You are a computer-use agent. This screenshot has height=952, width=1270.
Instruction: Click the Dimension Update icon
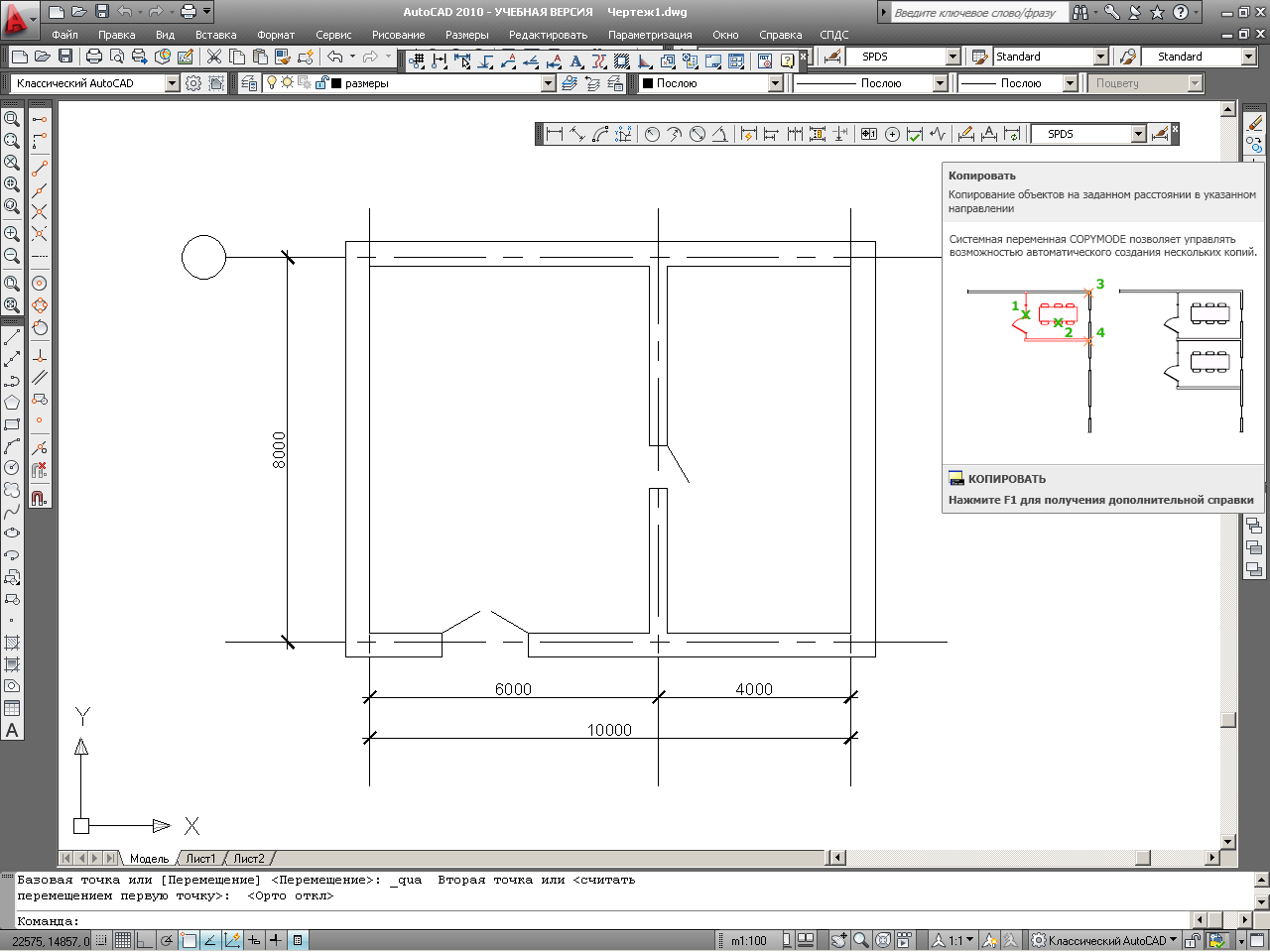[1012, 134]
